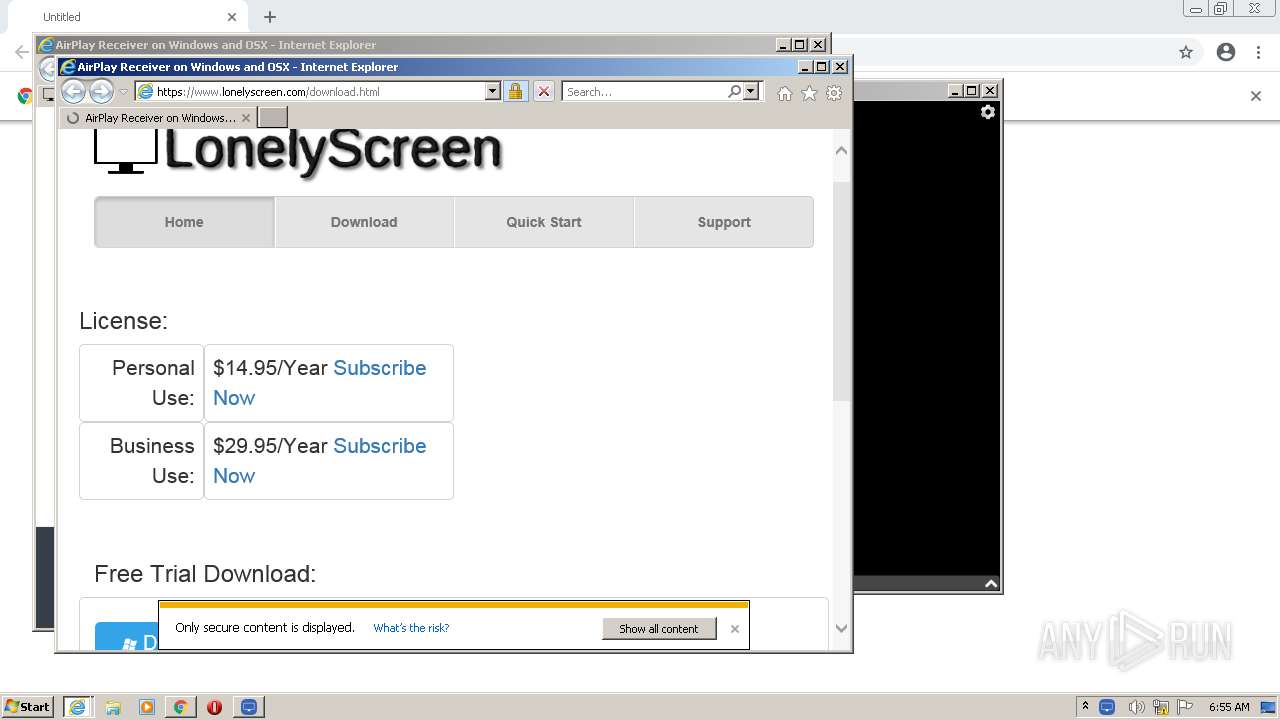This screenshot has height=720, width=1280.
Task: Open a new Chrome tab
Action: pyautogui.click(x=270, y=17)
